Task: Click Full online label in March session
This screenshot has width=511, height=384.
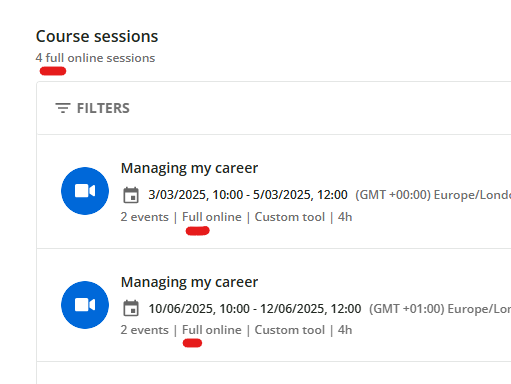Action: 212,217
